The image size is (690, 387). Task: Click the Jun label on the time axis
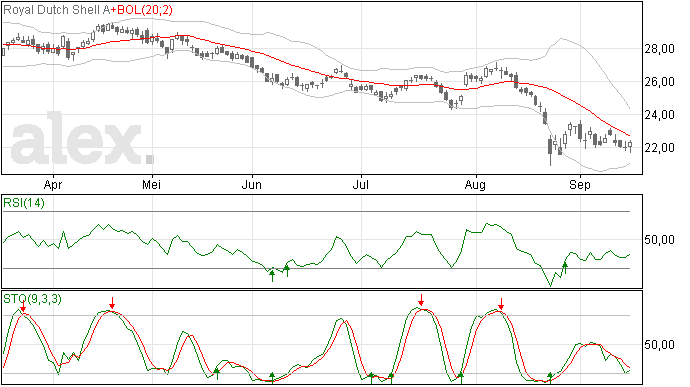252,185
